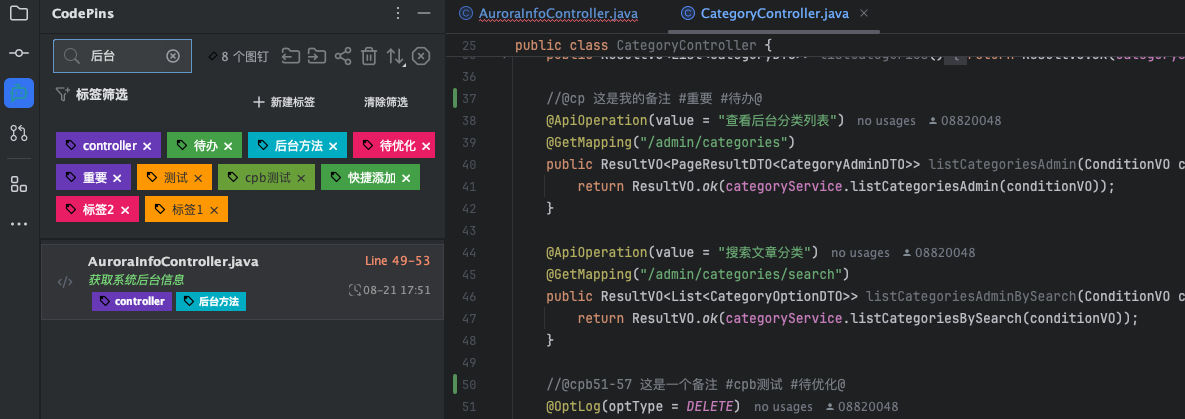Click the octagon clear-all icon
Viewport: 1185px width, 419px height.
click(x=422, y=56)
